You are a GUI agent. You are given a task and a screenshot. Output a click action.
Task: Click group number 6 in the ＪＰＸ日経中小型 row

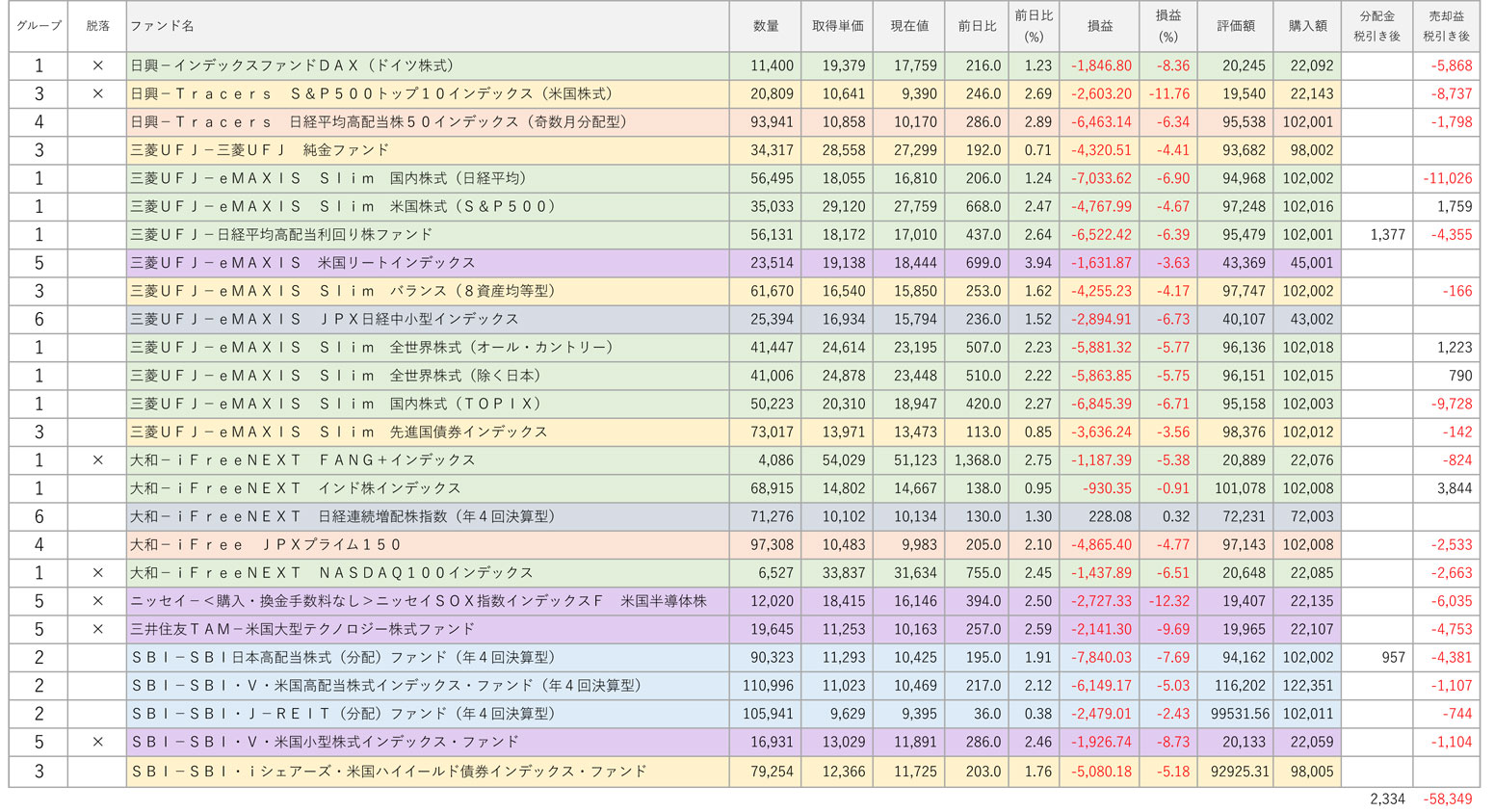coord(39,319)
